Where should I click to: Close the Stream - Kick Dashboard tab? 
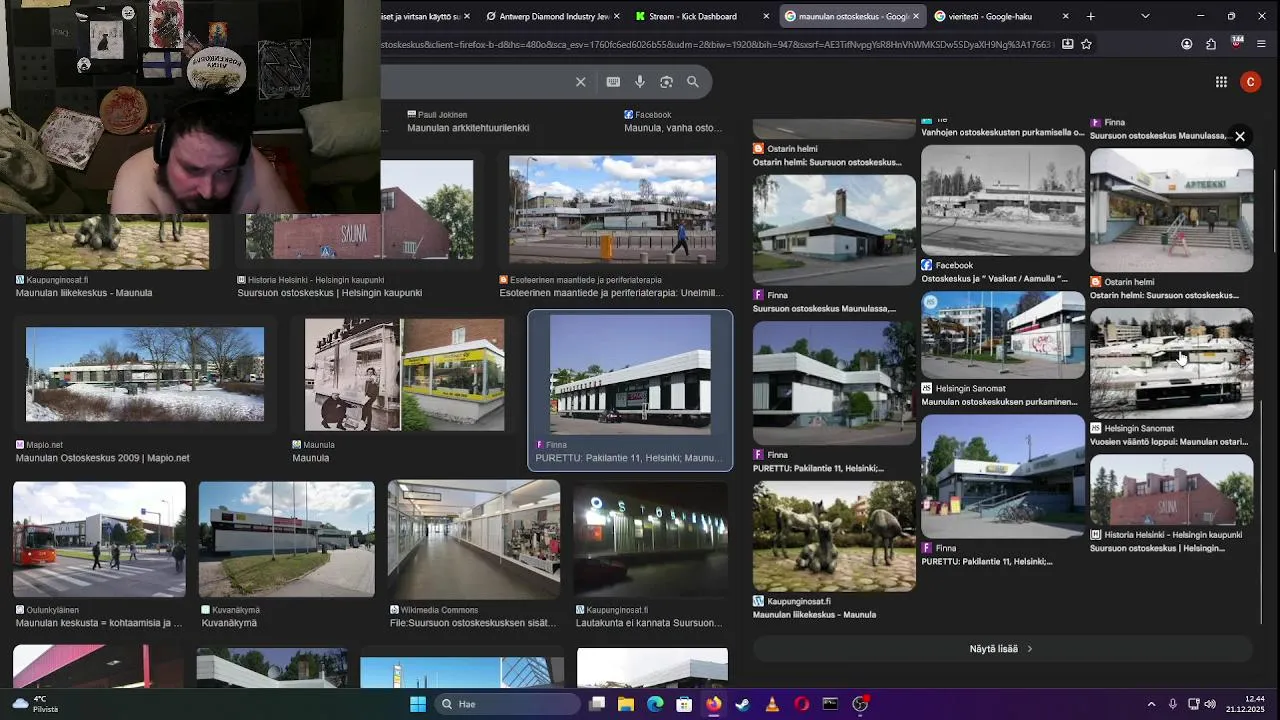[x=767, y=16]
